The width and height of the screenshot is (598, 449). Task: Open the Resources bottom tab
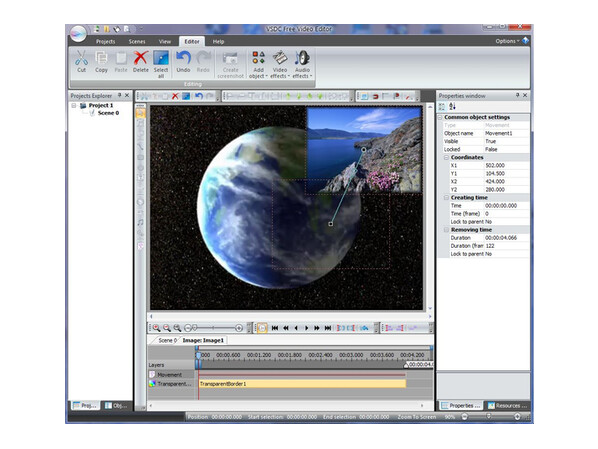pyautogui.click(x=507, y=406)
